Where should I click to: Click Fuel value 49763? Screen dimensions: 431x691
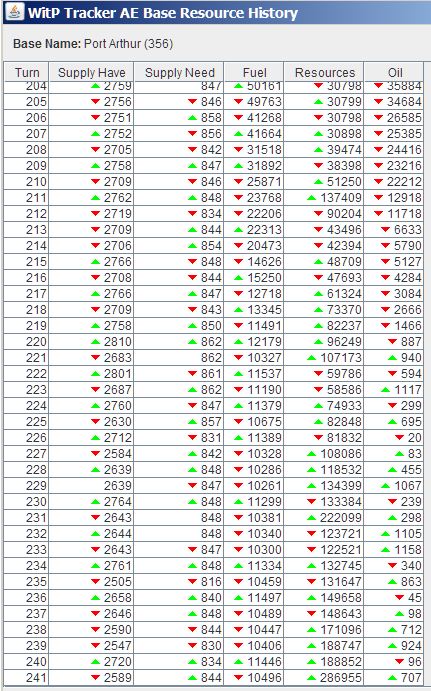tap(264, 102)
